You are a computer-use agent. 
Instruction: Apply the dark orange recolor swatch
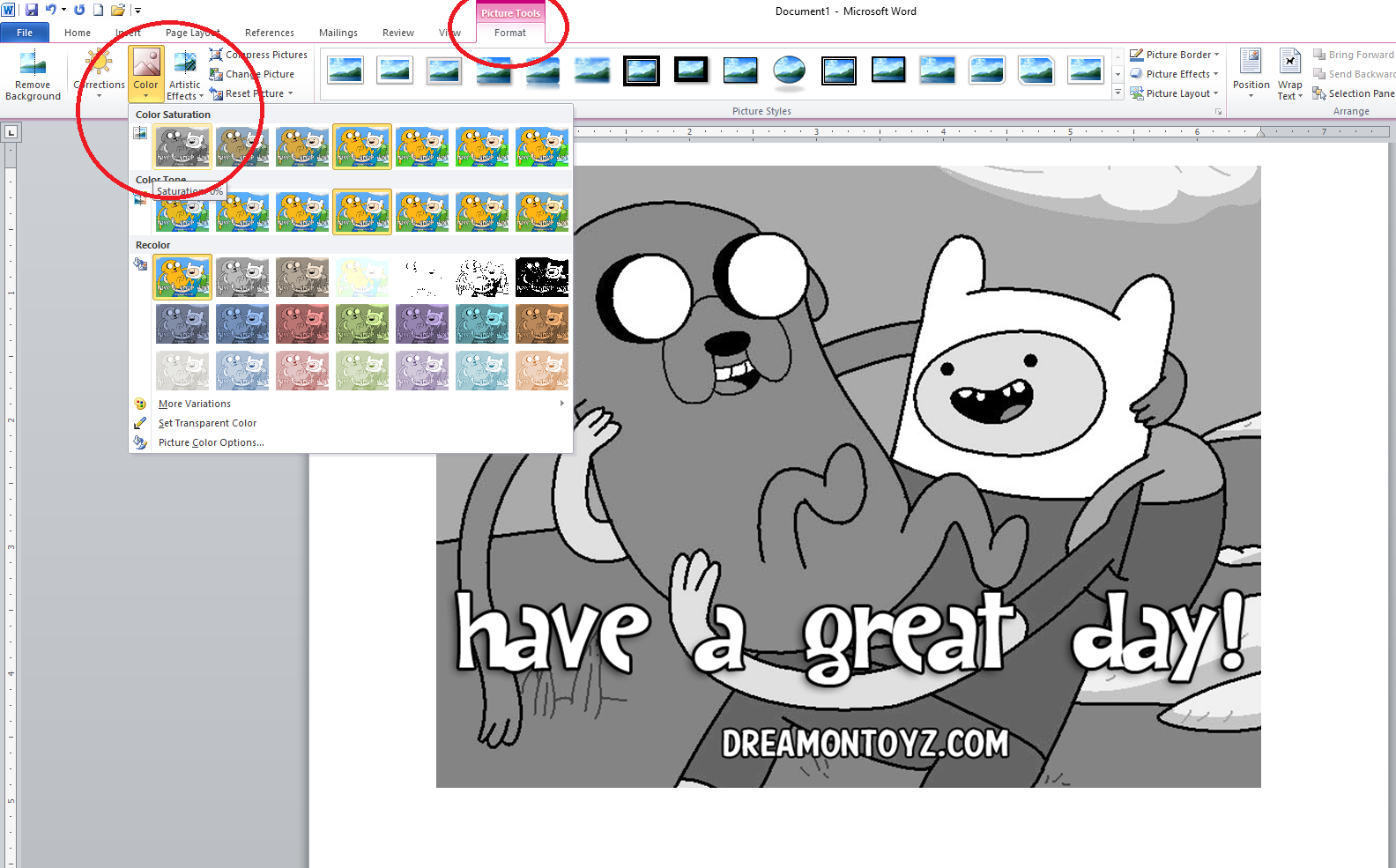pyautogui.click(x=542, y=323)
